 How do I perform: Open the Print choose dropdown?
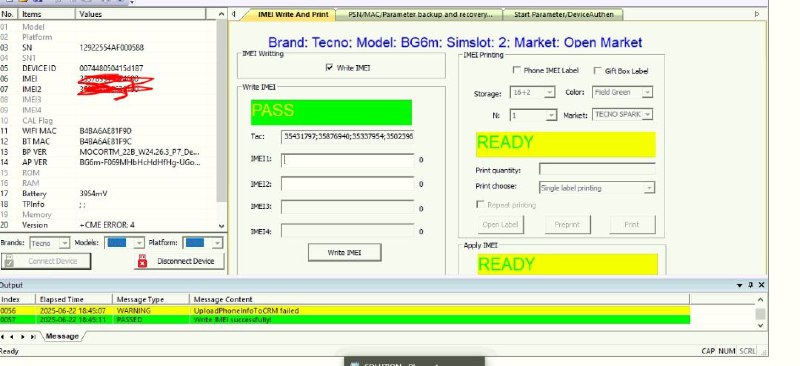click(649, 188)
